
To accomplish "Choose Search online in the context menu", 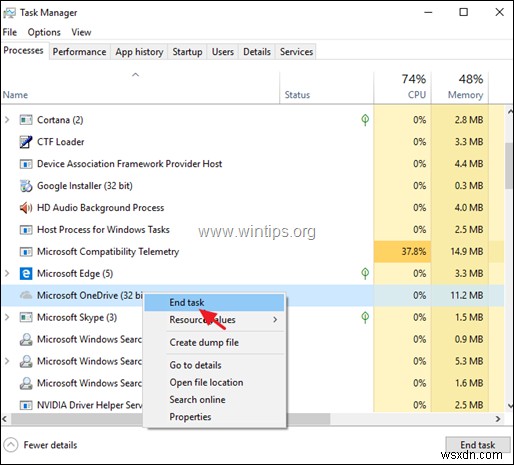I will 214,400.
